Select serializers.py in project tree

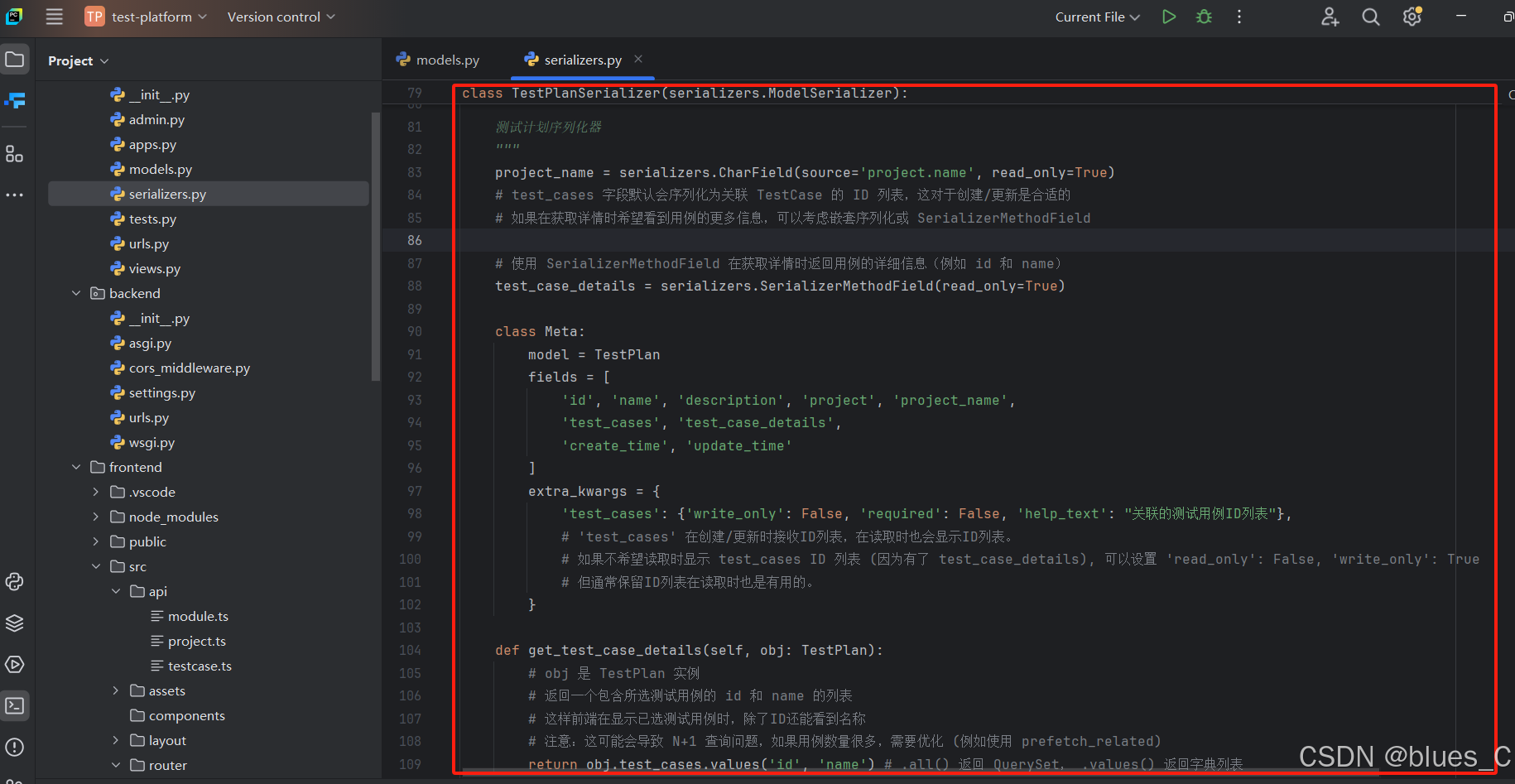point(209,194)
